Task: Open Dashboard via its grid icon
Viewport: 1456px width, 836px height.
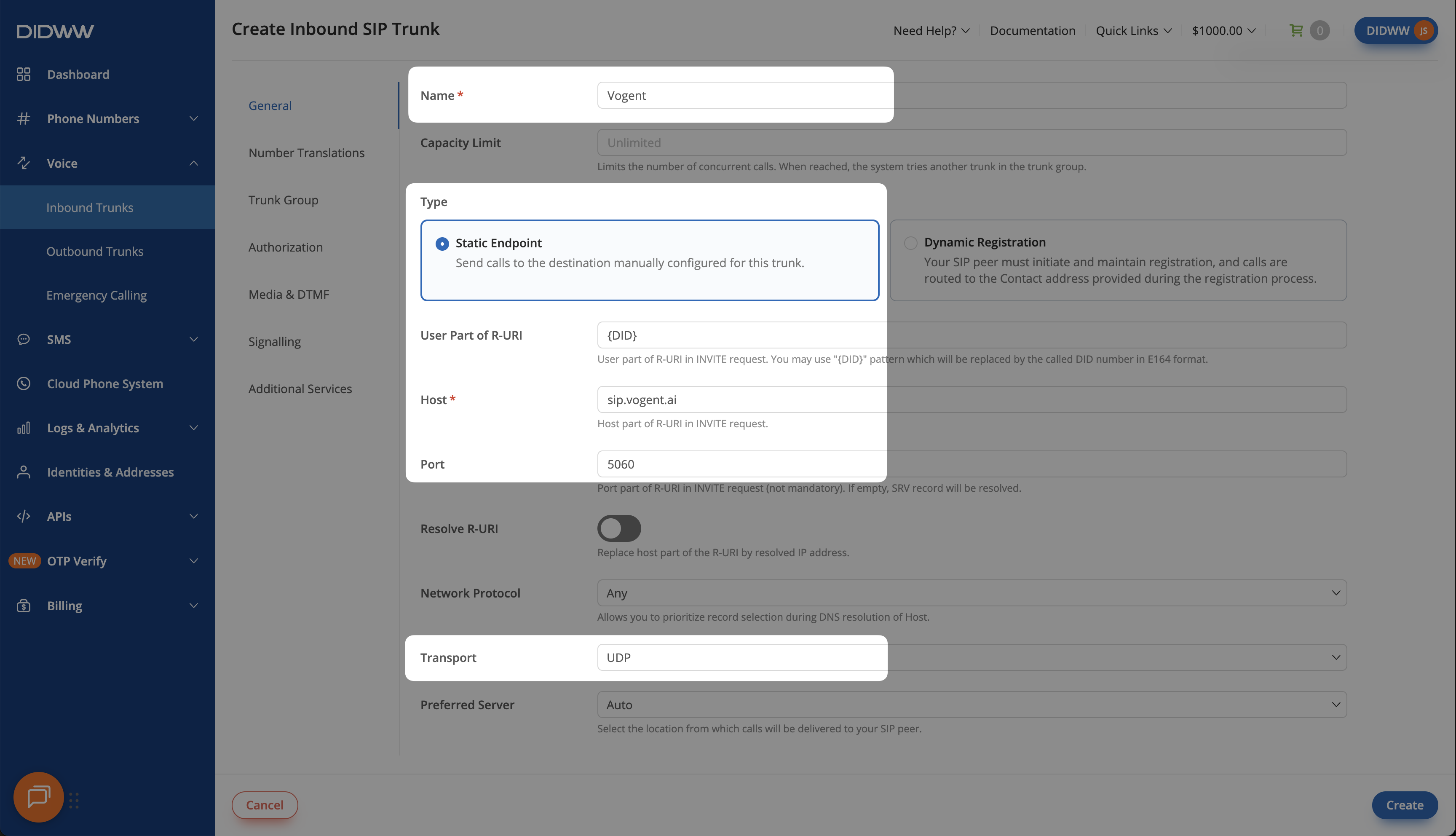Action: point(24,74)
